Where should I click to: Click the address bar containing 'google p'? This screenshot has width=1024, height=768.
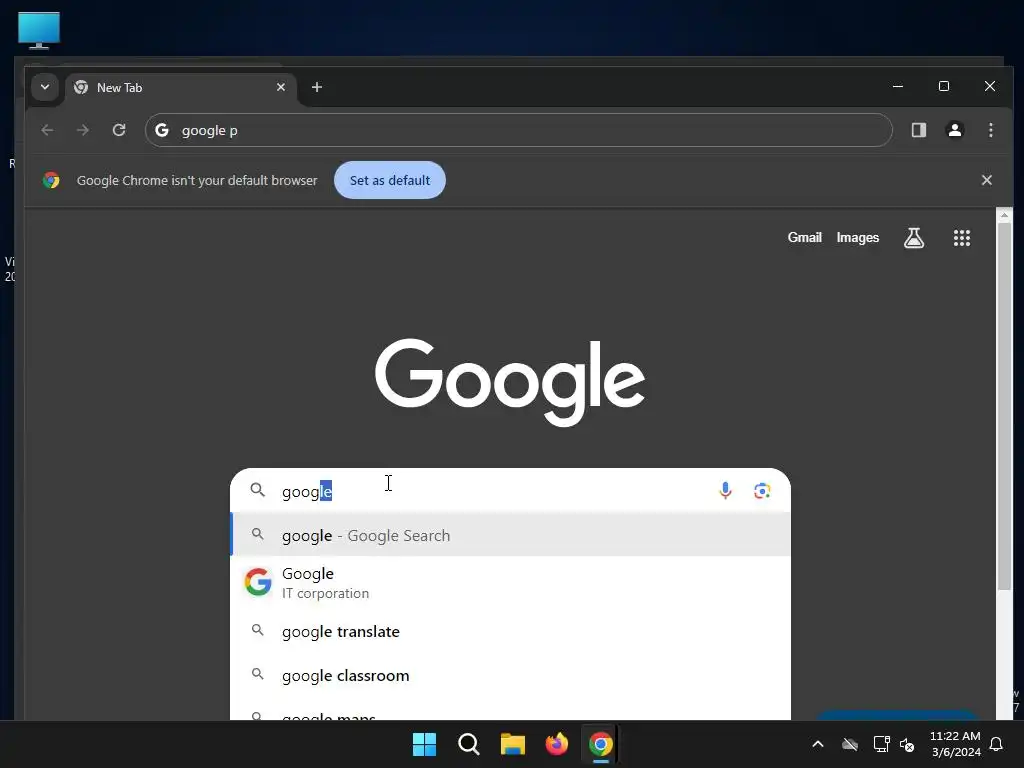point(519,130)
